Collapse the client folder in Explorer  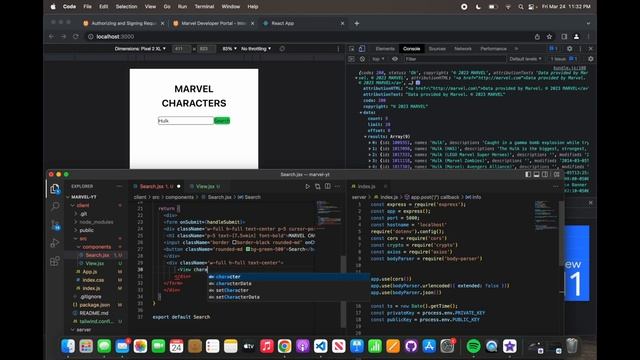click(83, 205)
